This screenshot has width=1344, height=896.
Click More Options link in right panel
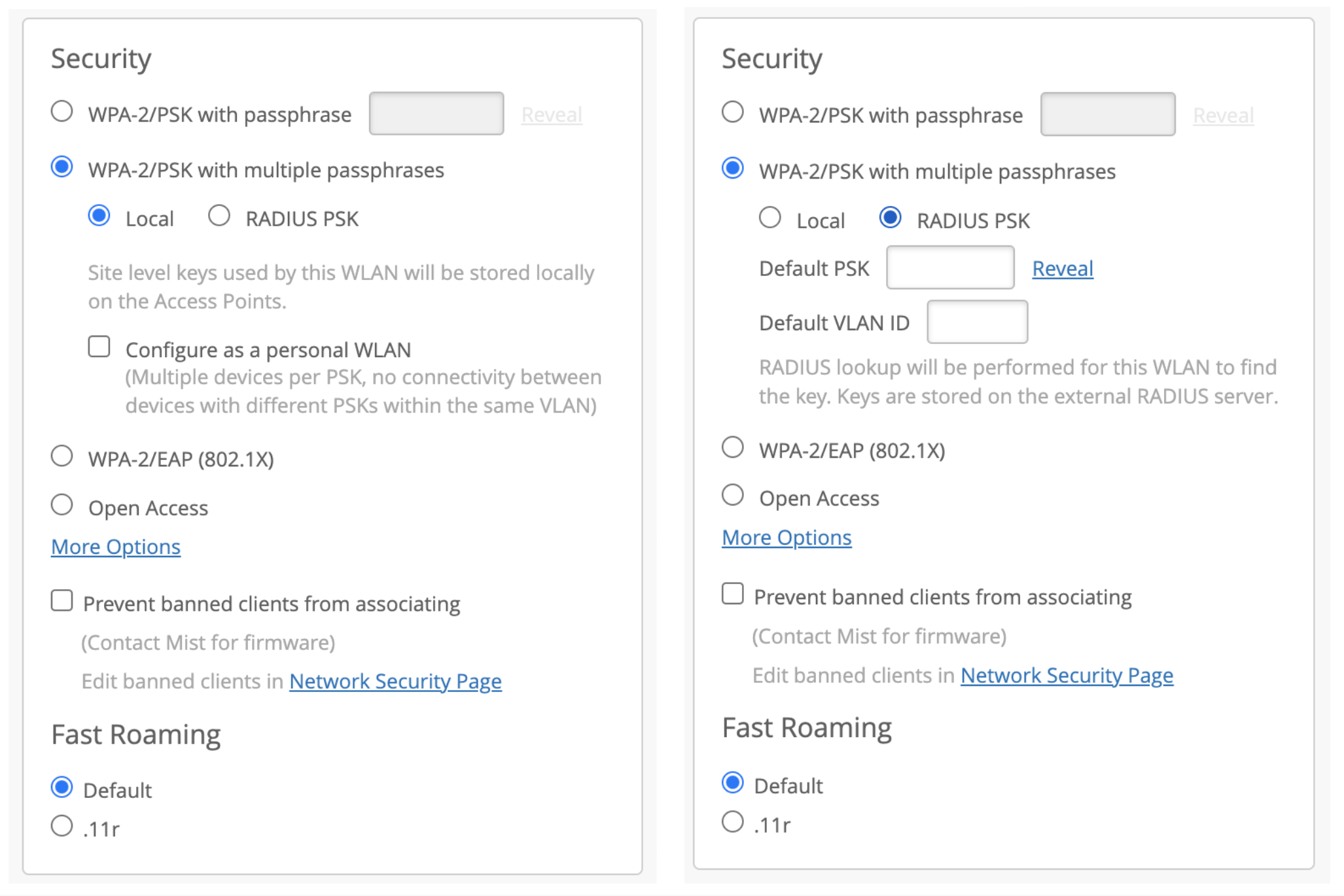point(787,538)
